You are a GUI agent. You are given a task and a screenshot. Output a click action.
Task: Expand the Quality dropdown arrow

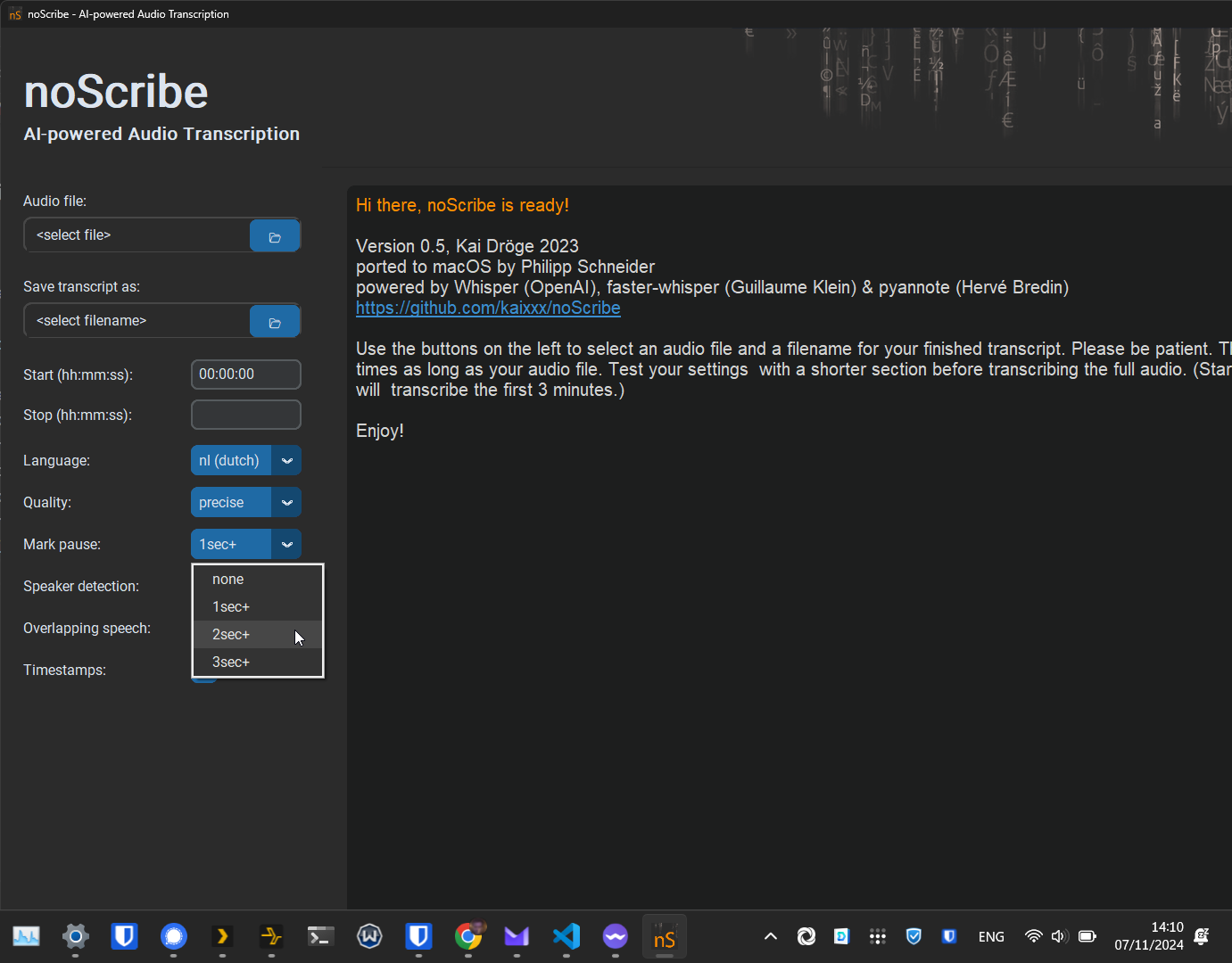click(286, 503)
